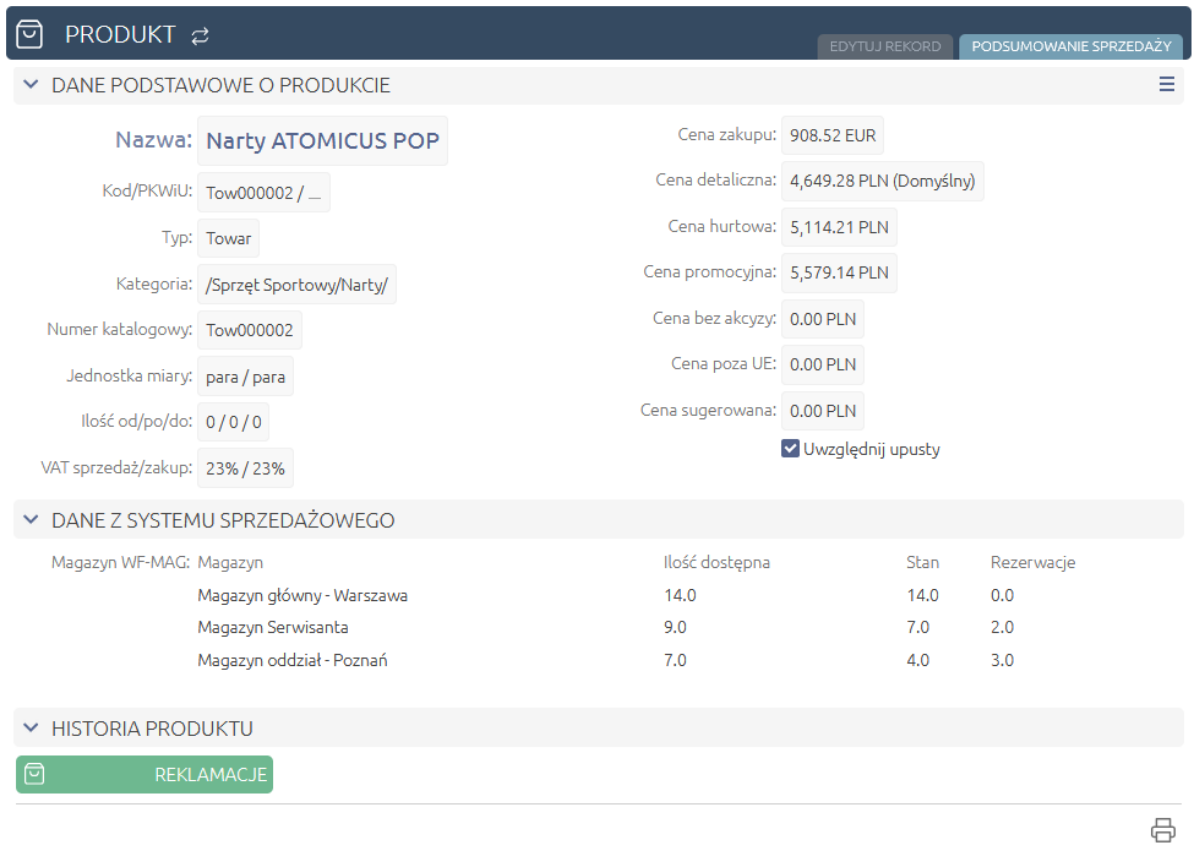Uncheck the Uwzględnij upusty checkbox
The image size is (1200, 853).
pos(790,449)
